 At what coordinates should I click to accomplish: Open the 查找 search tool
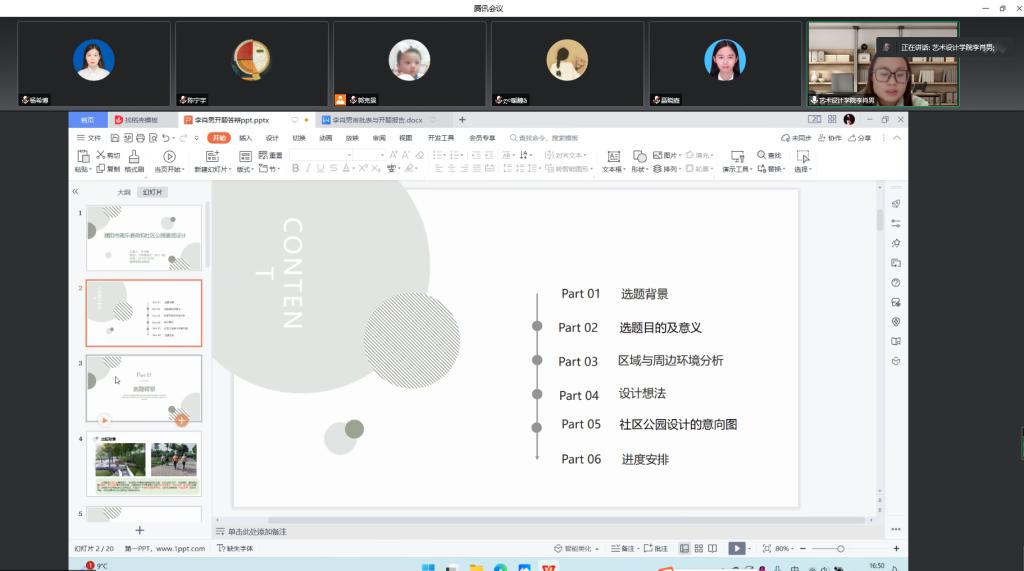click(x=769, y=155)
